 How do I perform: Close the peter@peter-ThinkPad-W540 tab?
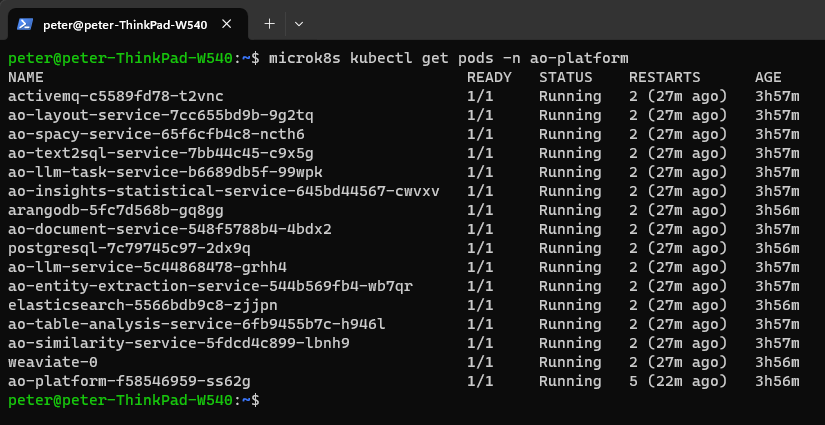pyautogui.click(x=230, y=22)
